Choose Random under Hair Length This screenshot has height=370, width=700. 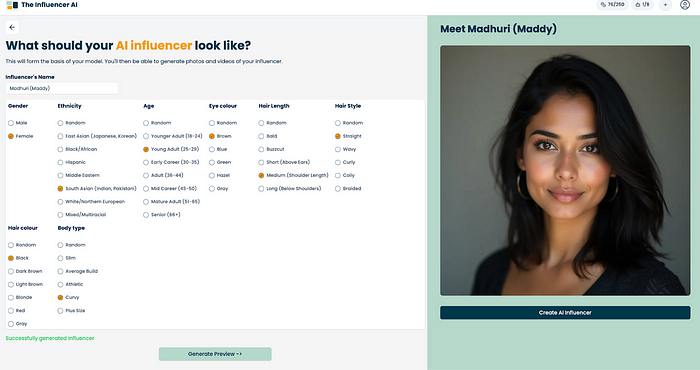273,123
